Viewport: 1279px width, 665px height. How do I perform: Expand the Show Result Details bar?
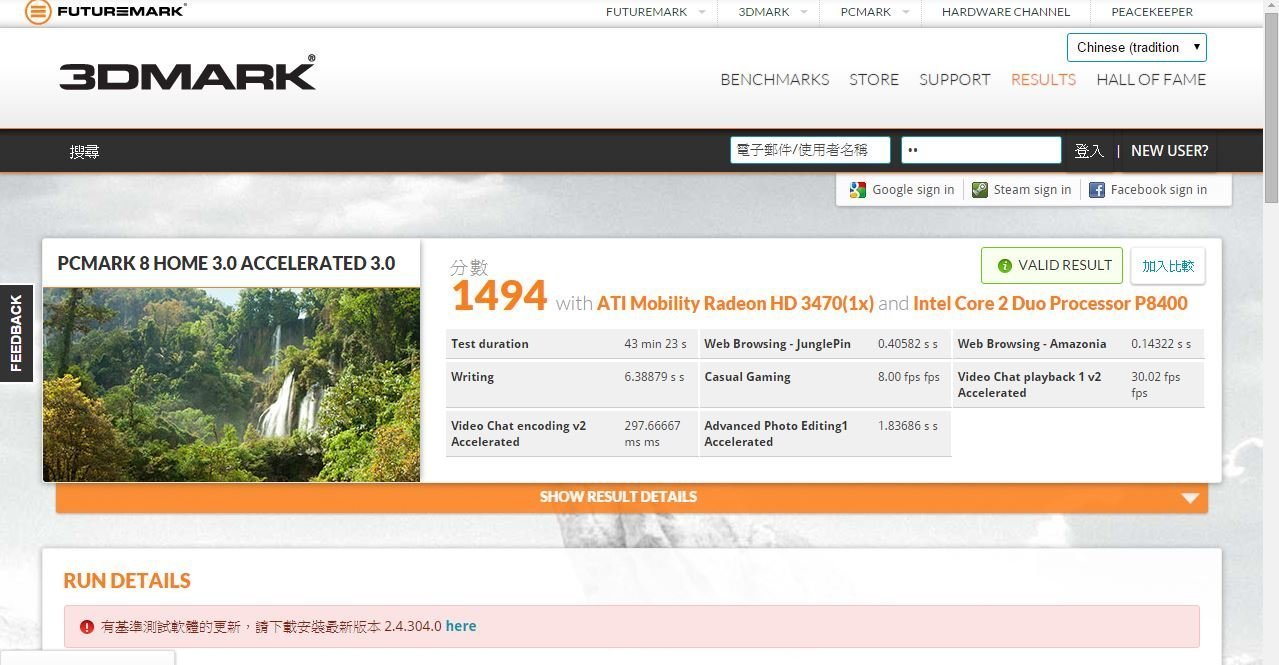[x=632, y=497]
